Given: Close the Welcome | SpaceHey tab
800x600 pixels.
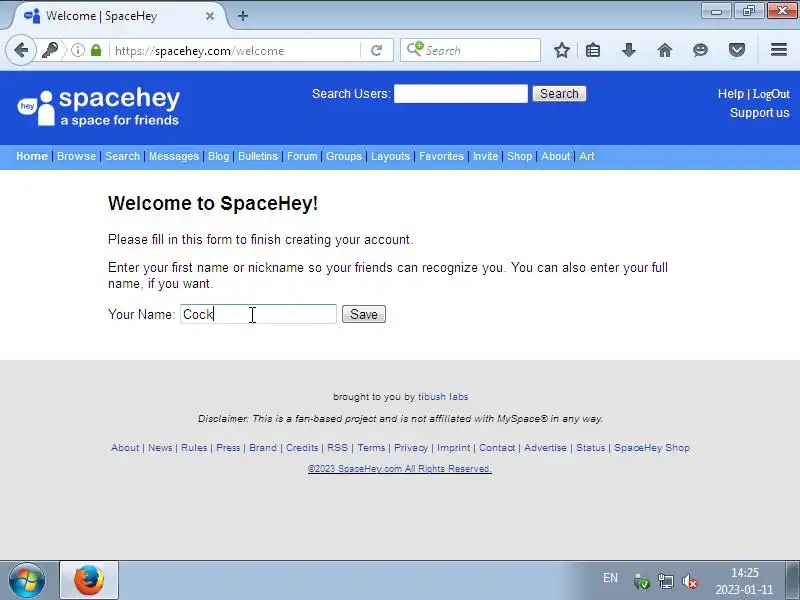Looking at the screenshot, I should click(210, 16).
